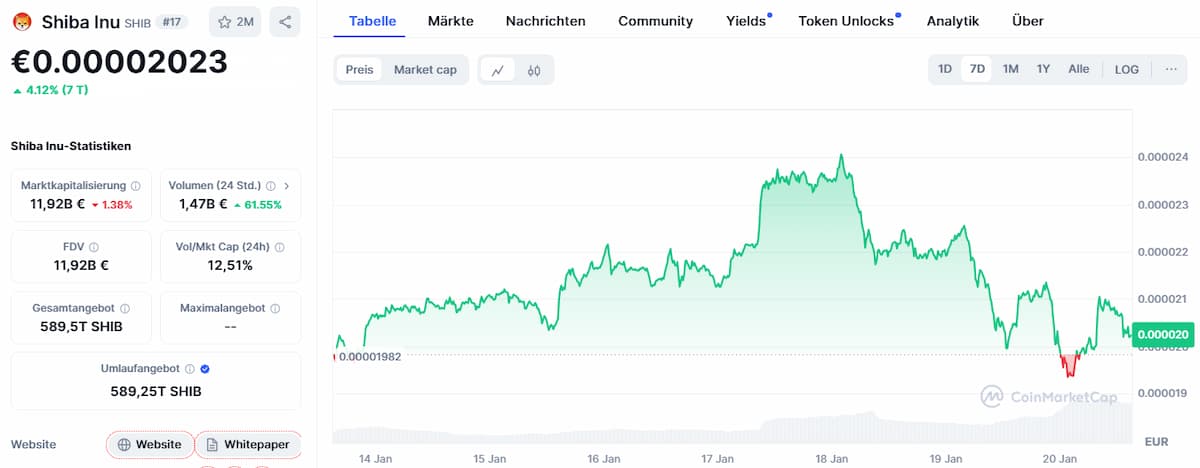This screenshot has height=468, width=1200.
Task: Open the Tabelle tab
Action: pyautogui.click(x=372, y=21)
